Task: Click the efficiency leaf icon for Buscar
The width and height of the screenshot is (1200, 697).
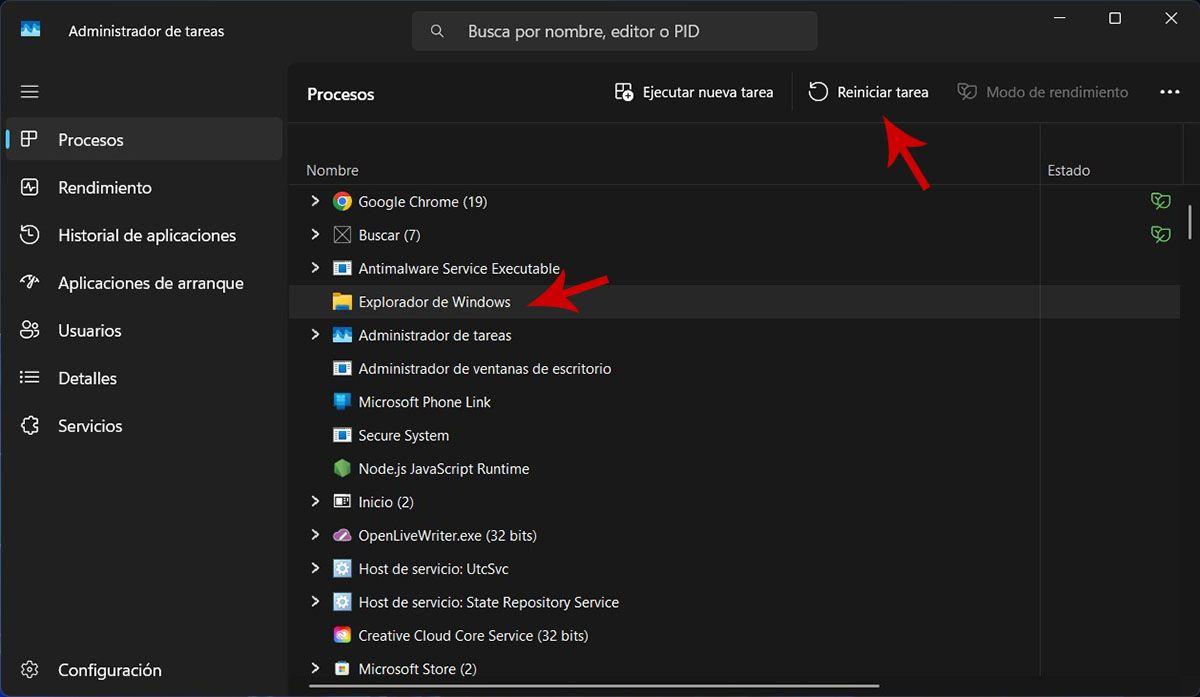Action: click(x=1160, y=235)
